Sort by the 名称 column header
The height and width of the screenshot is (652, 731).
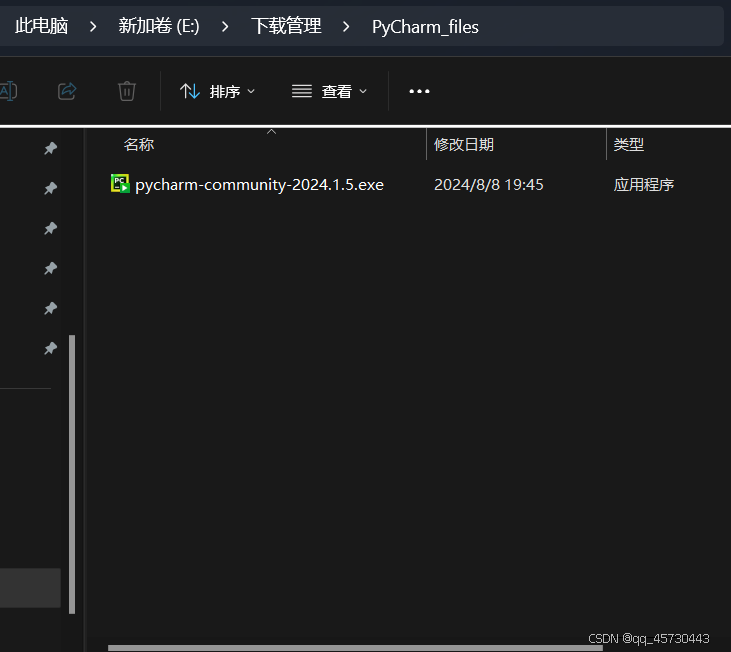coord(138,144)
